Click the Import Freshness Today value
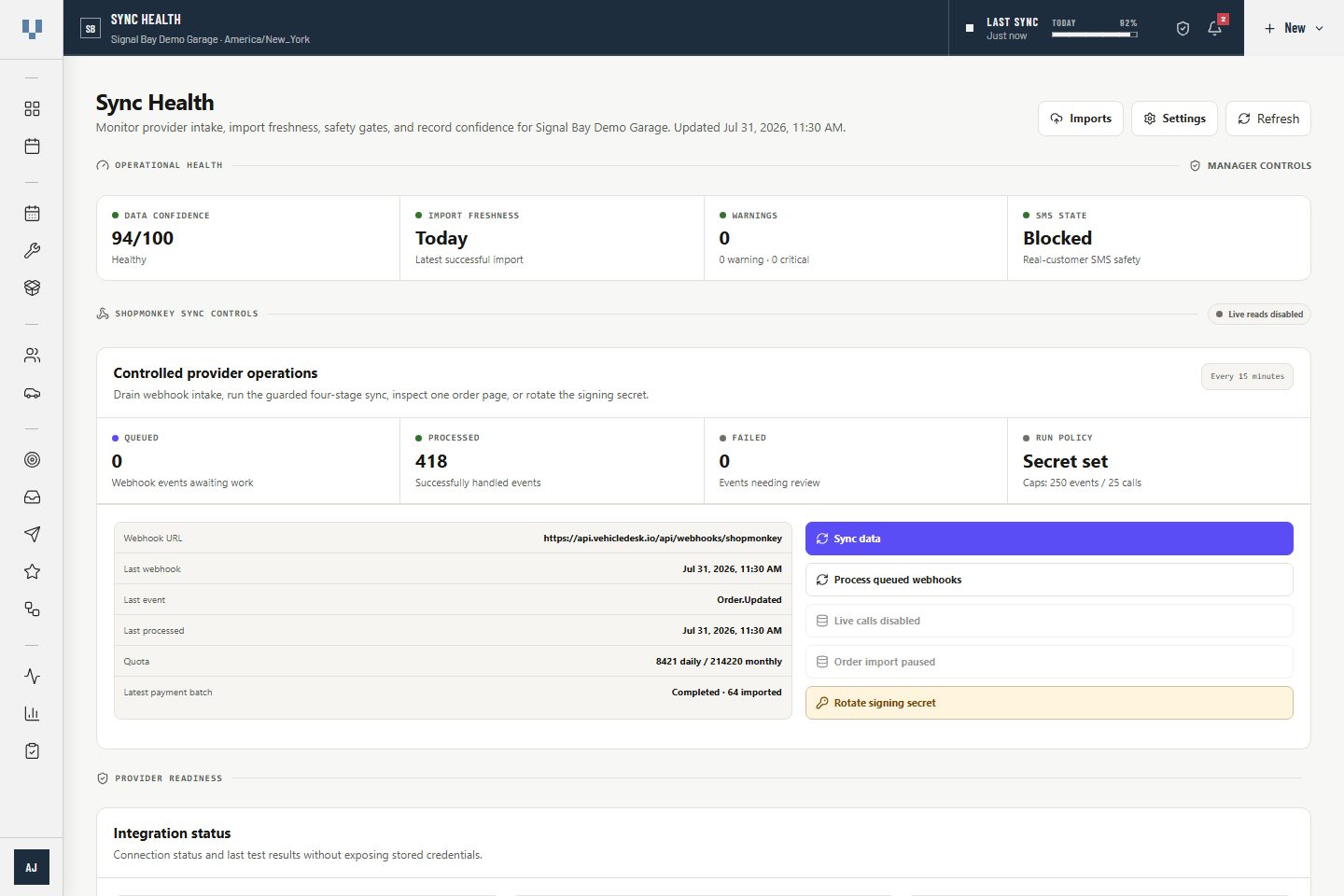The height and width of the screenshot is (896, 1344). pyautogui.click(x=441, y=238)
